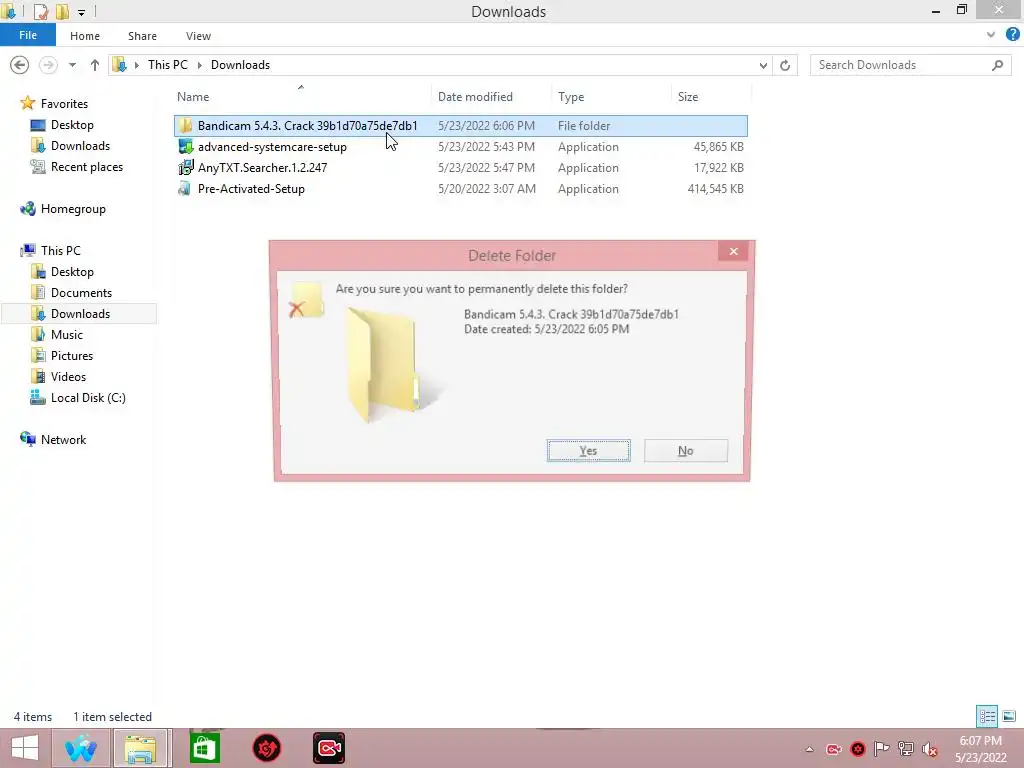Open the red circular app in taskbar

coord(266,748)
